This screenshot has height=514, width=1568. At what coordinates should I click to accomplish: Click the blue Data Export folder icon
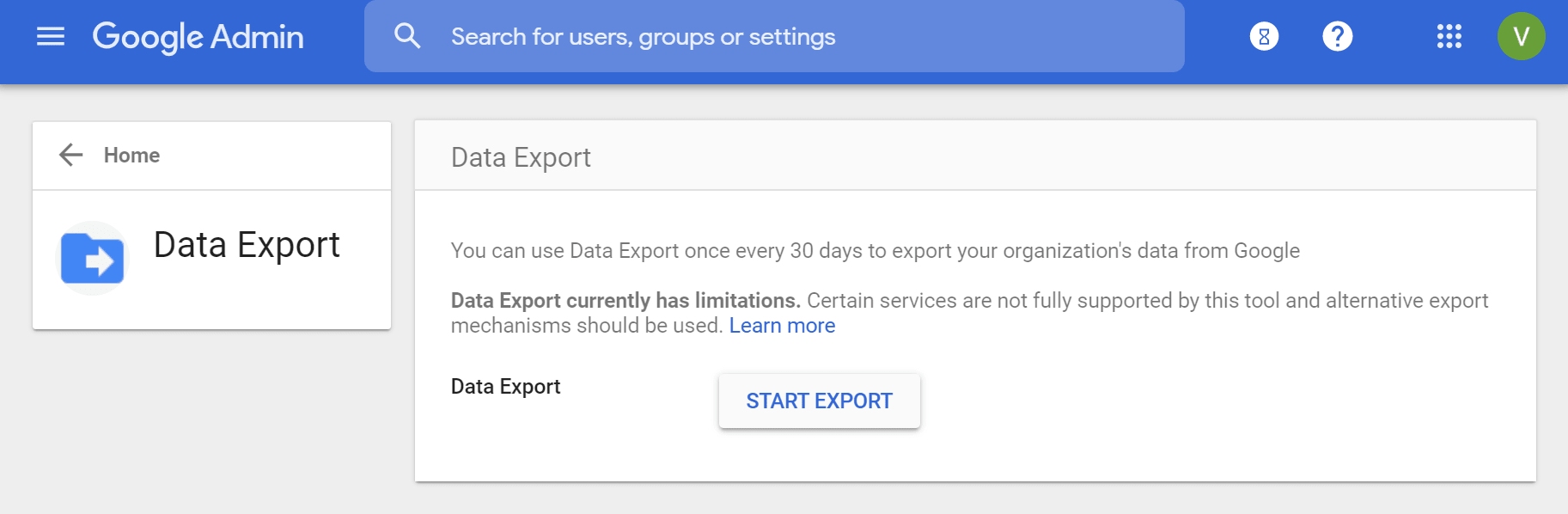(92, 259)
